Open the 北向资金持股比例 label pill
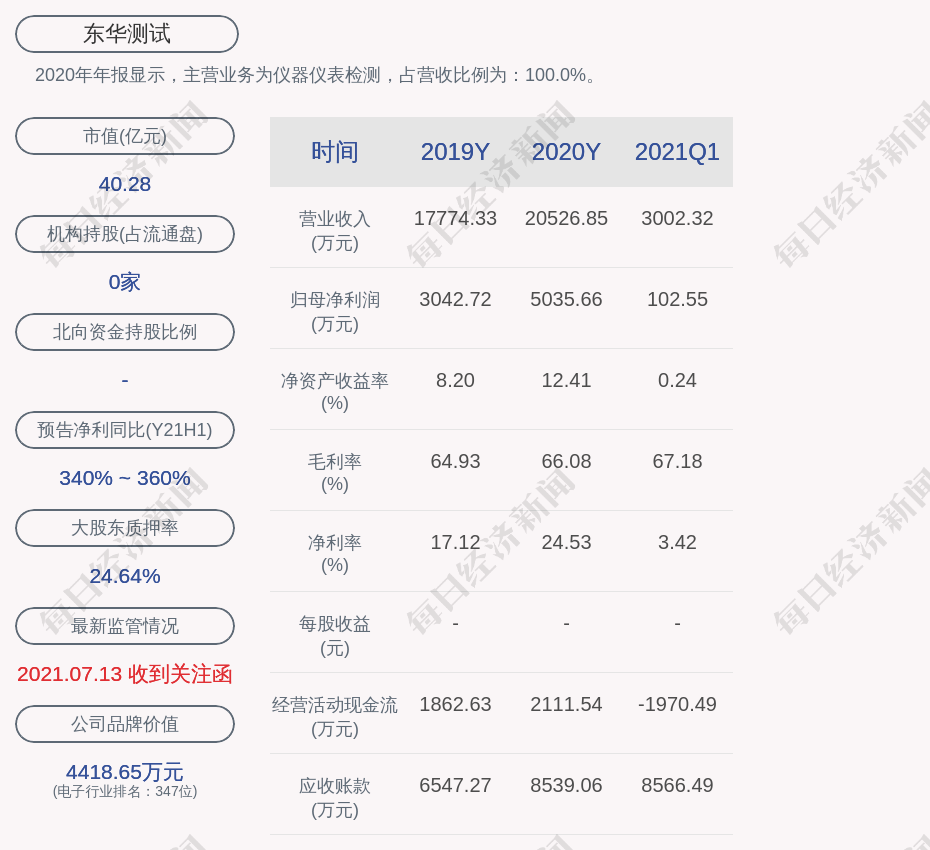 [125, 332]
